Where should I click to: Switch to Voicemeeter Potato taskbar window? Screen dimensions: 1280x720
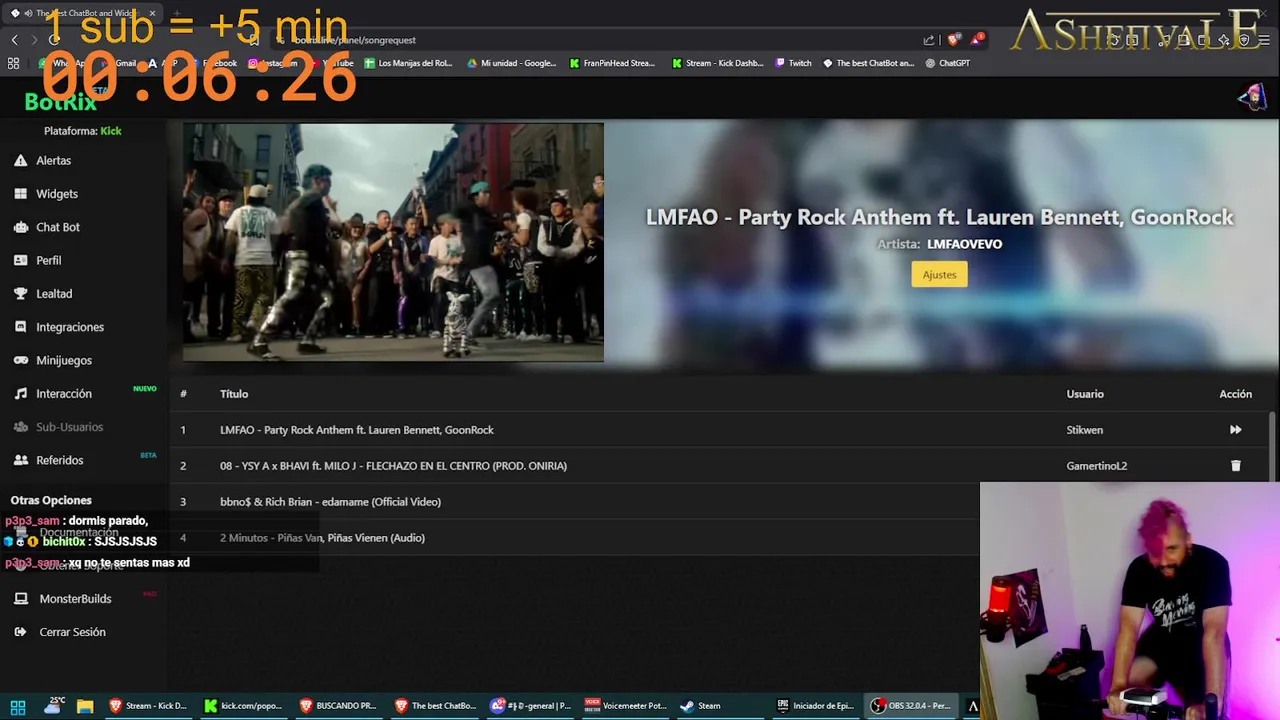point(625,706)
